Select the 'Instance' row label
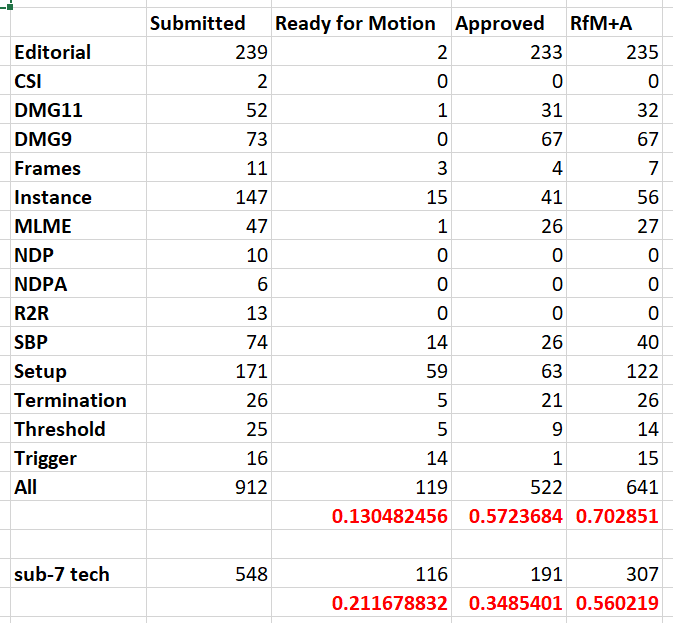This screenshot has height=623, width=673. pyautogui.click(x=79, y=196)
